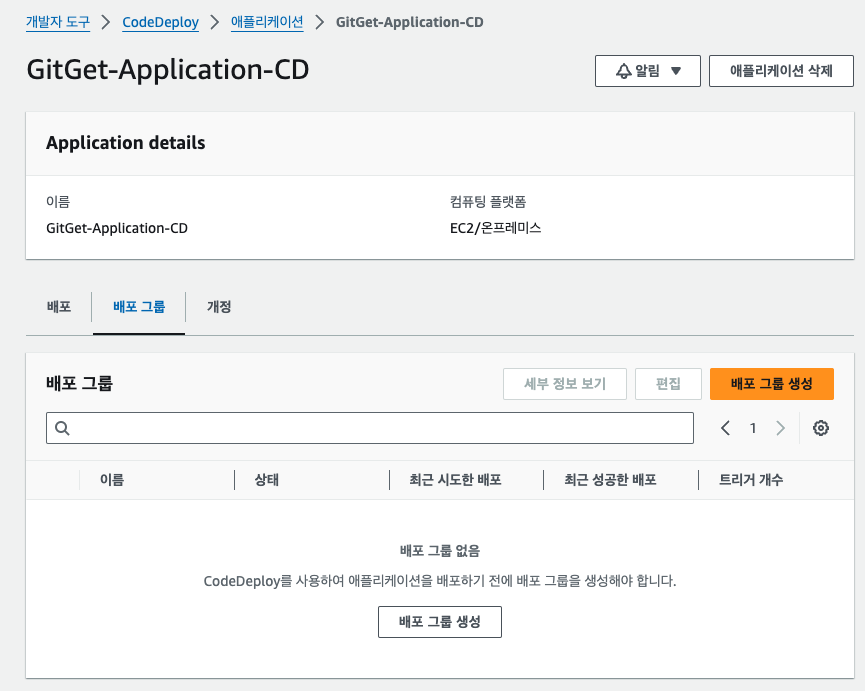Image resolution: width=865 pixels, height=691 pixels.
Task: Click the 세부 정보 보기 button
Action: pyautogui.click(x=564, y=383)
